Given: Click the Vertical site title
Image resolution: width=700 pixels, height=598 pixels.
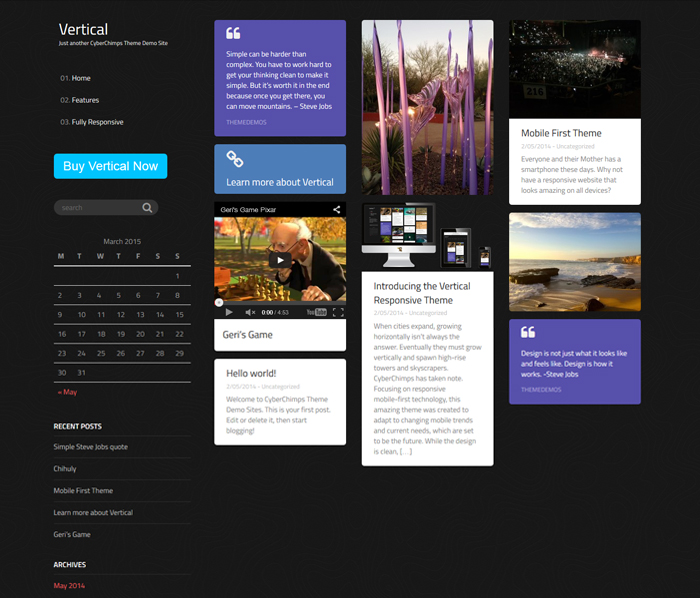Looking at the screenshot, I should [x=83, y=29].
